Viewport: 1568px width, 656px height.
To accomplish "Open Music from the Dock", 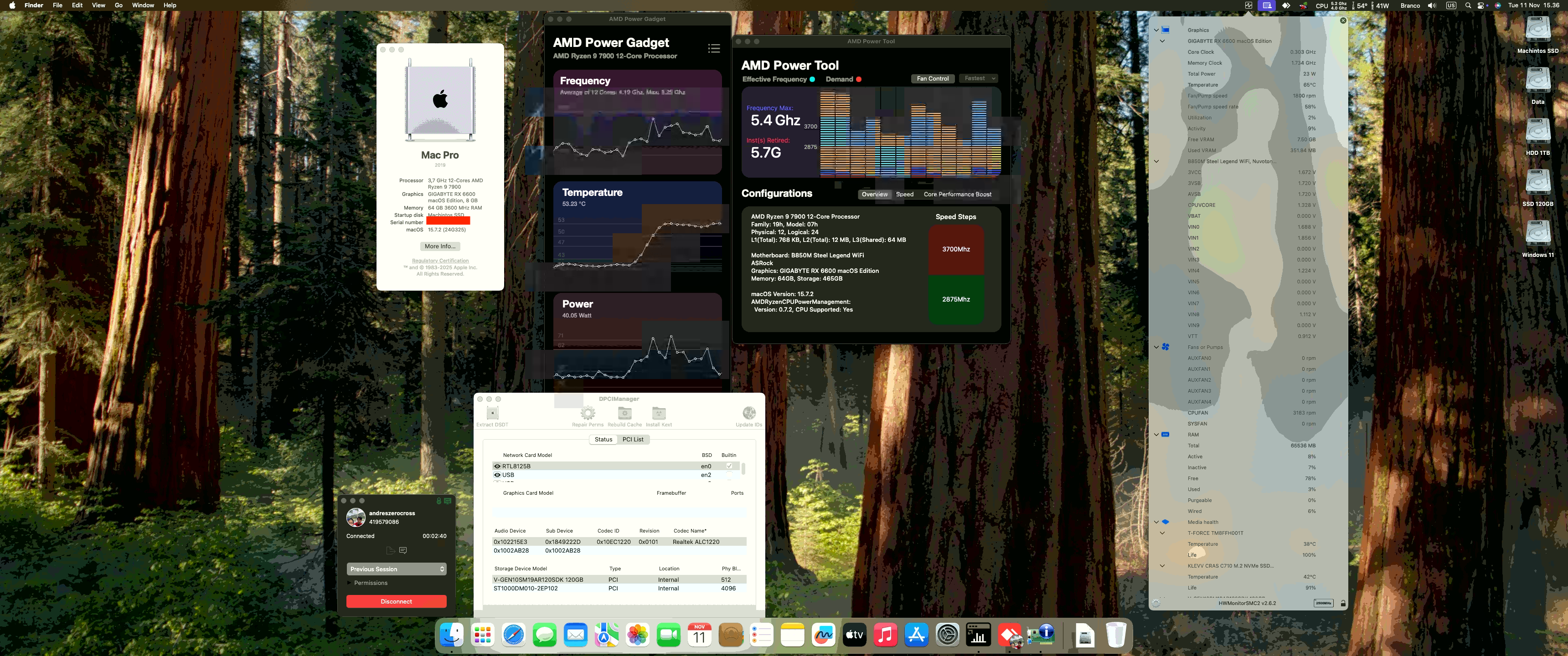I will [886, 635].
